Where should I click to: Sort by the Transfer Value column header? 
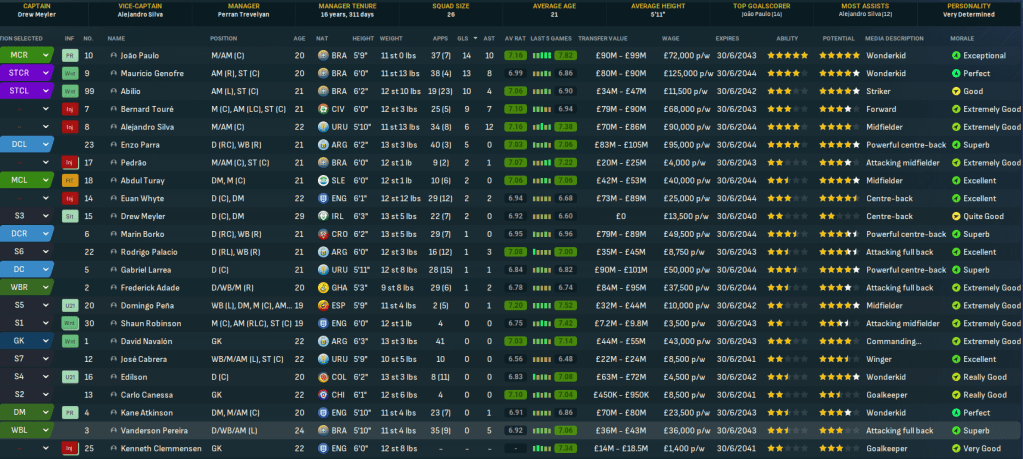pos(603,38)
